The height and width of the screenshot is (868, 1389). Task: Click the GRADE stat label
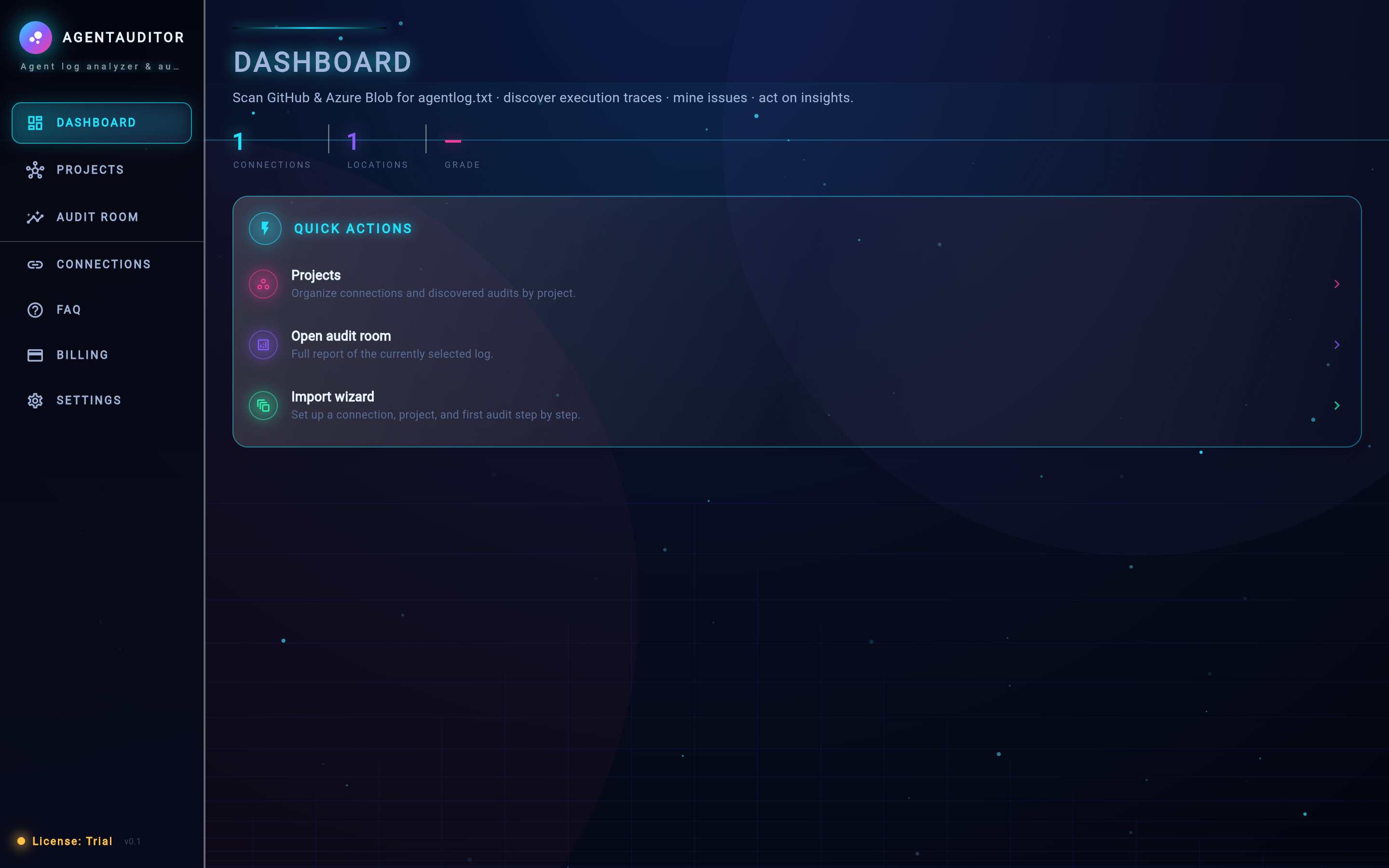(x=462, y=165)
